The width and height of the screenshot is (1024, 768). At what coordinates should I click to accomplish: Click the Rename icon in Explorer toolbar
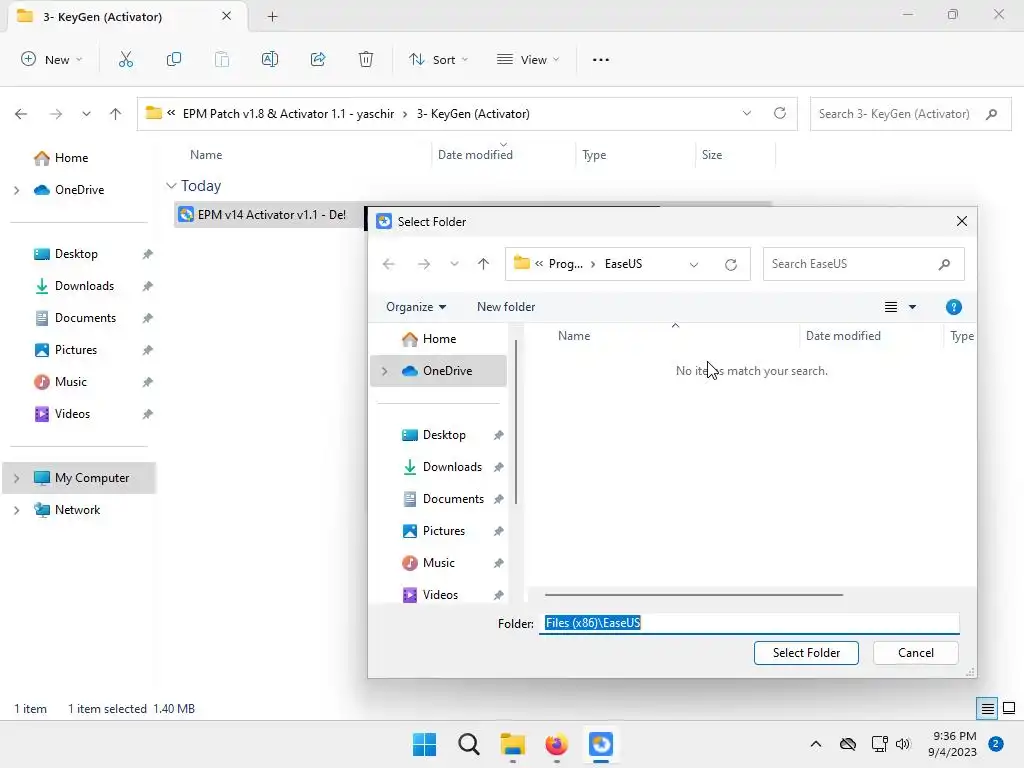[x=270, y=59]
